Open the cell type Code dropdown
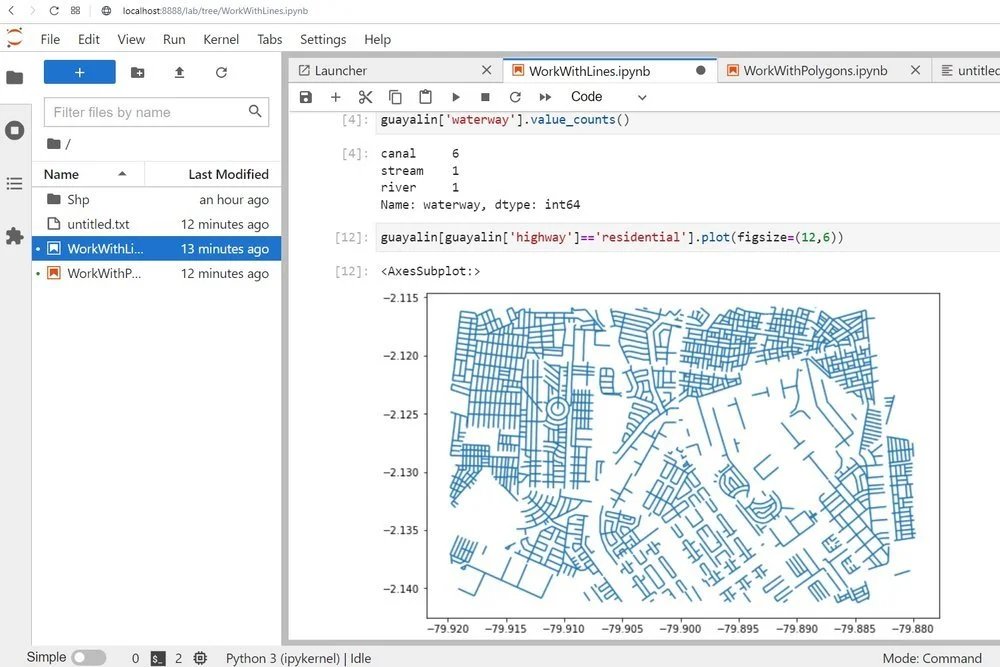This screenshot has width=1000, height=667. click(608, 97)
